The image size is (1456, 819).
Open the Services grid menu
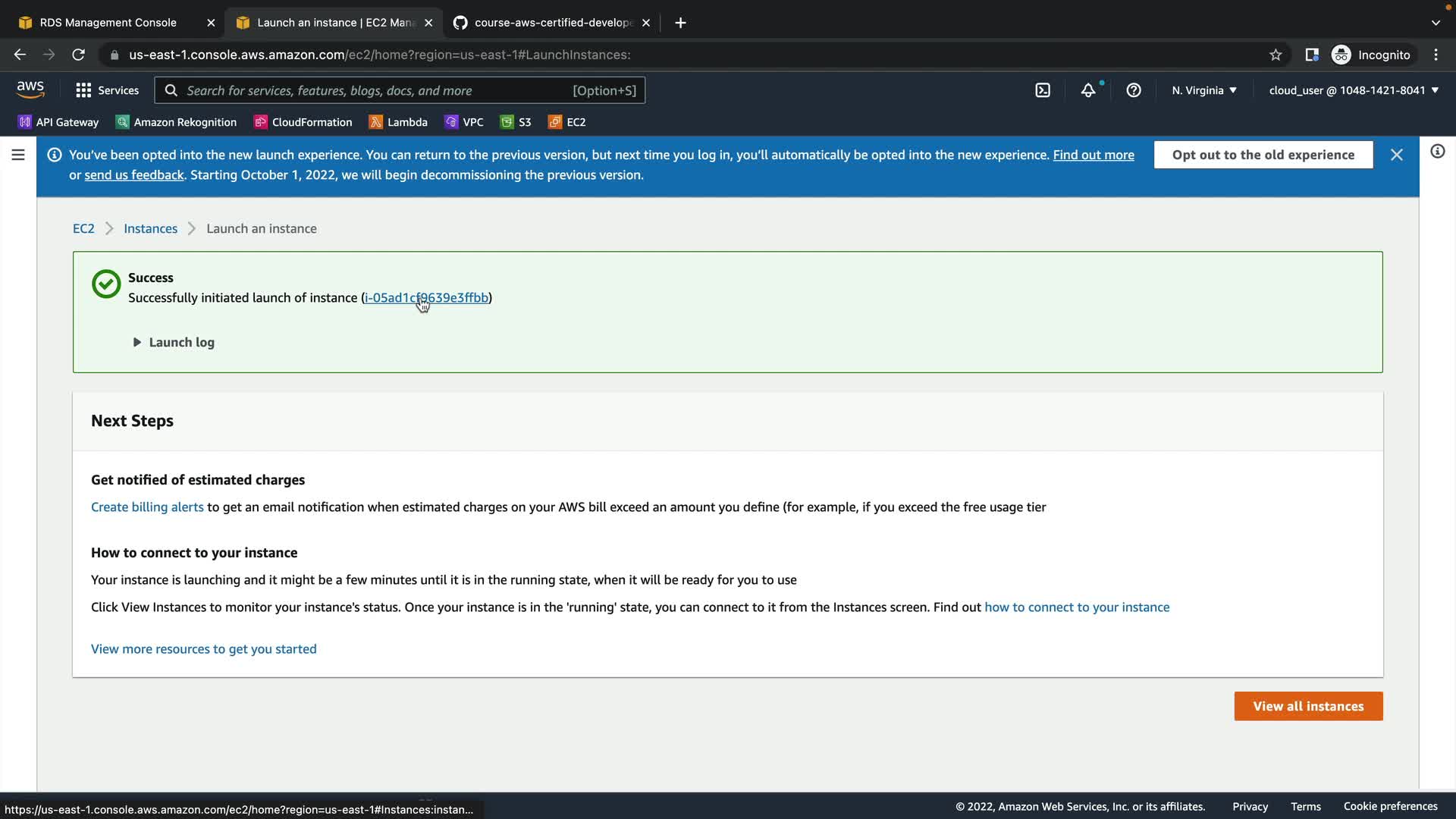tap(107, 90)
